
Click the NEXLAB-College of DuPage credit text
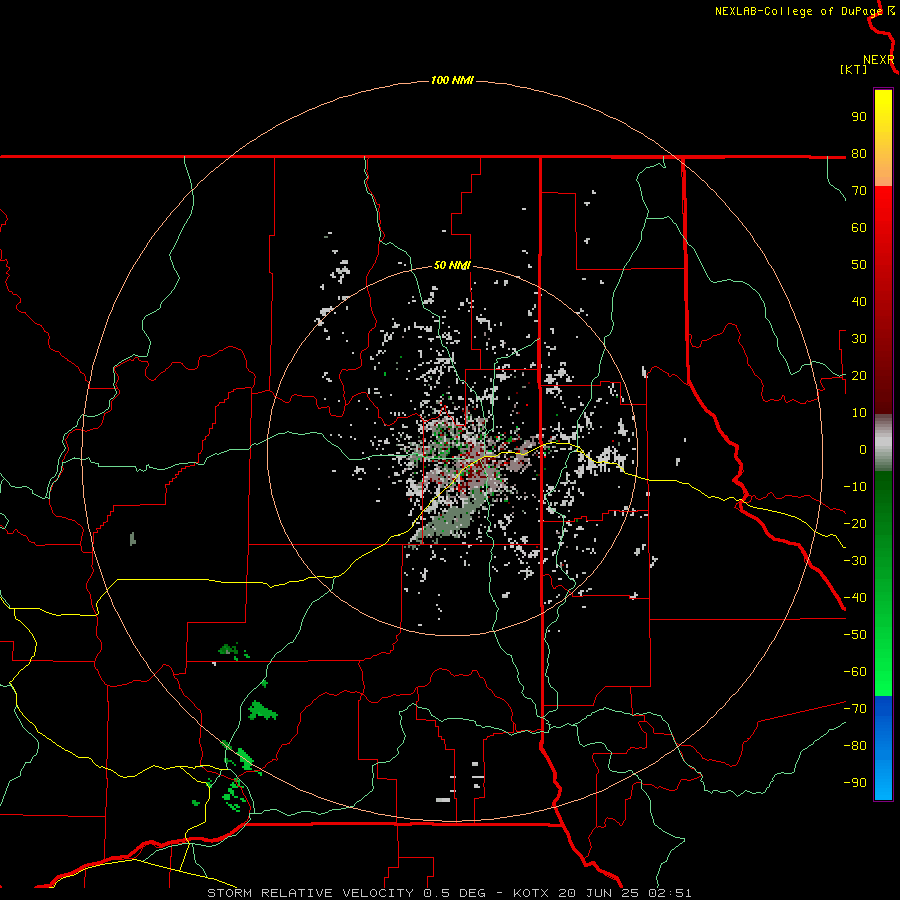800,11
